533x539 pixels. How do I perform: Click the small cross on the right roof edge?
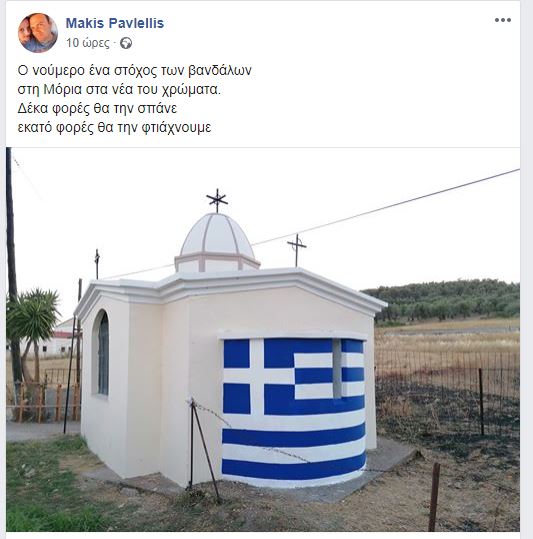click(x=297, y=250)
